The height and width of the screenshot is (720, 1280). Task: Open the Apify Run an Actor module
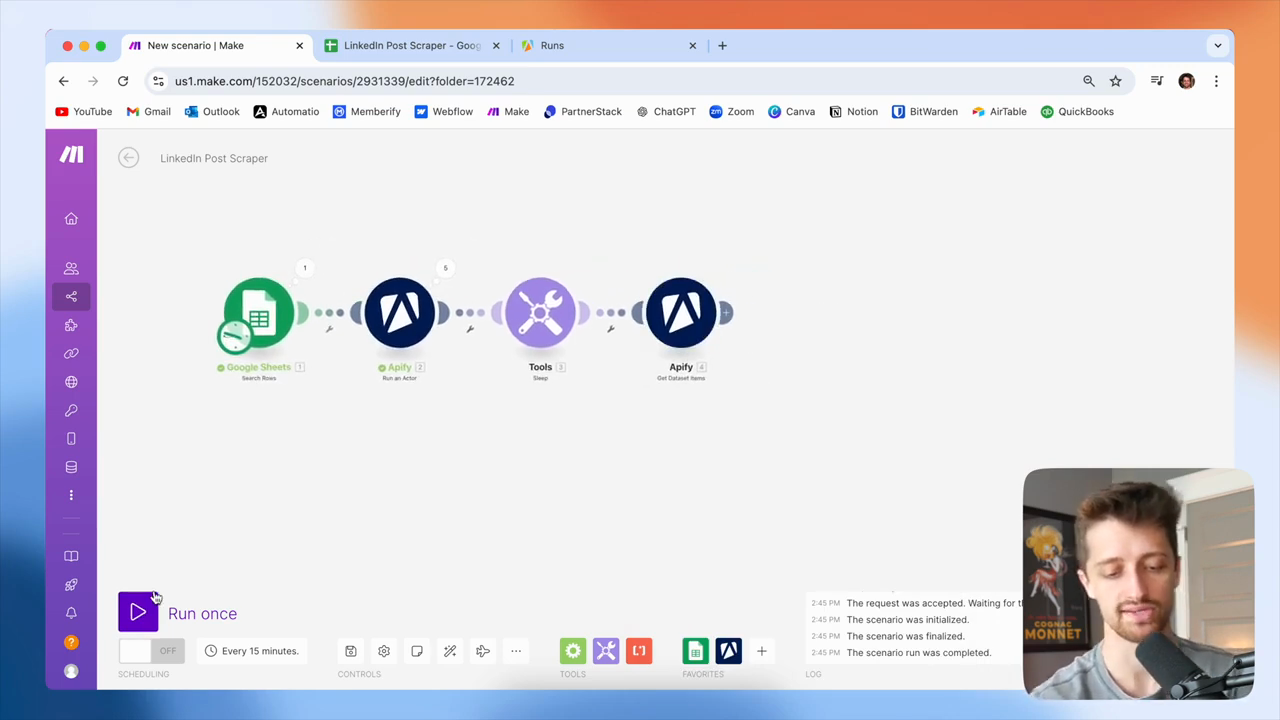click(400, 313)
